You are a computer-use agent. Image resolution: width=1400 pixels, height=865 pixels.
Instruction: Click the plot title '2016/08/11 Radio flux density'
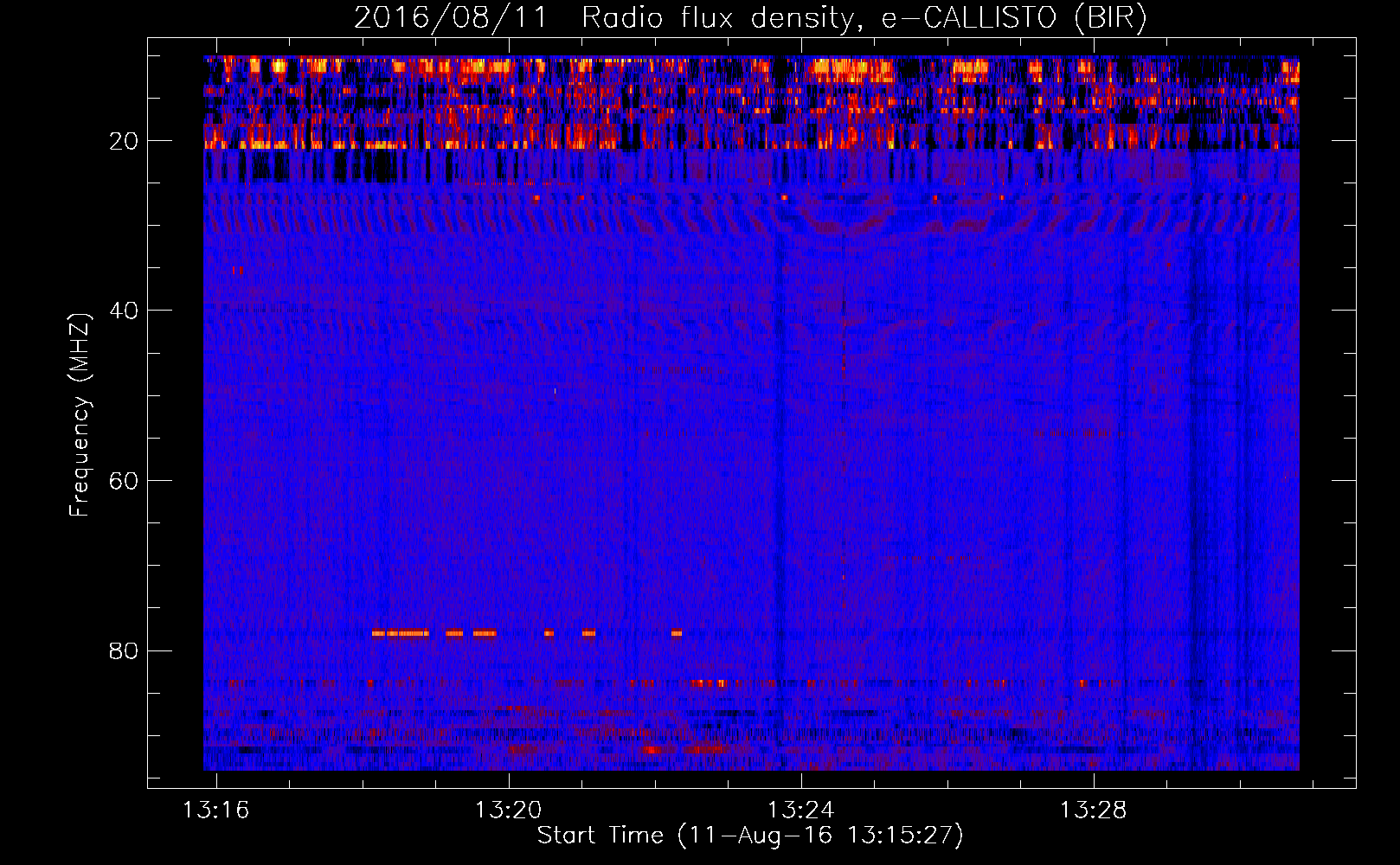pyautogui.click(x=749, y=17)
